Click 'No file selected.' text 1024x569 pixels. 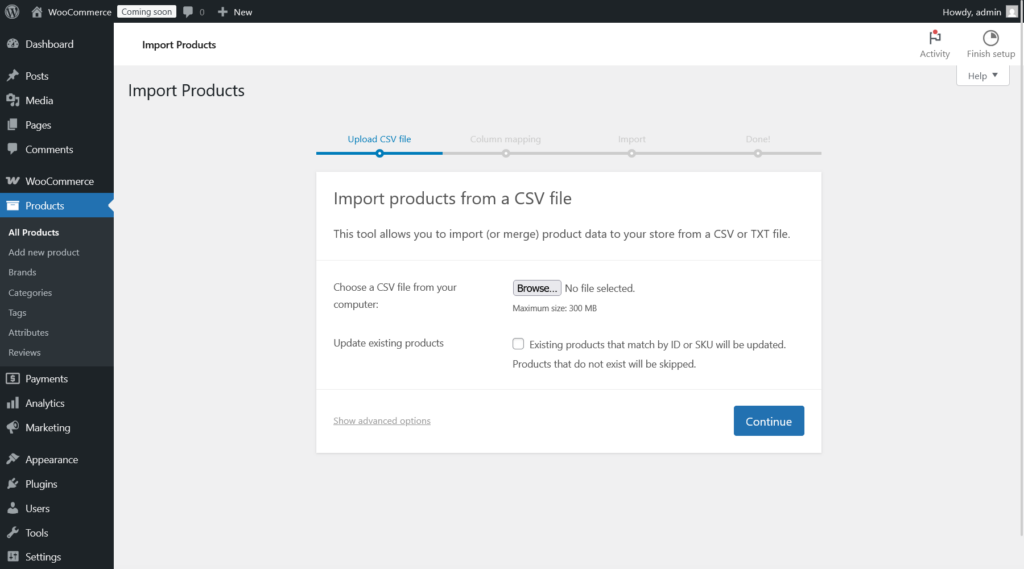click(600, 288)
